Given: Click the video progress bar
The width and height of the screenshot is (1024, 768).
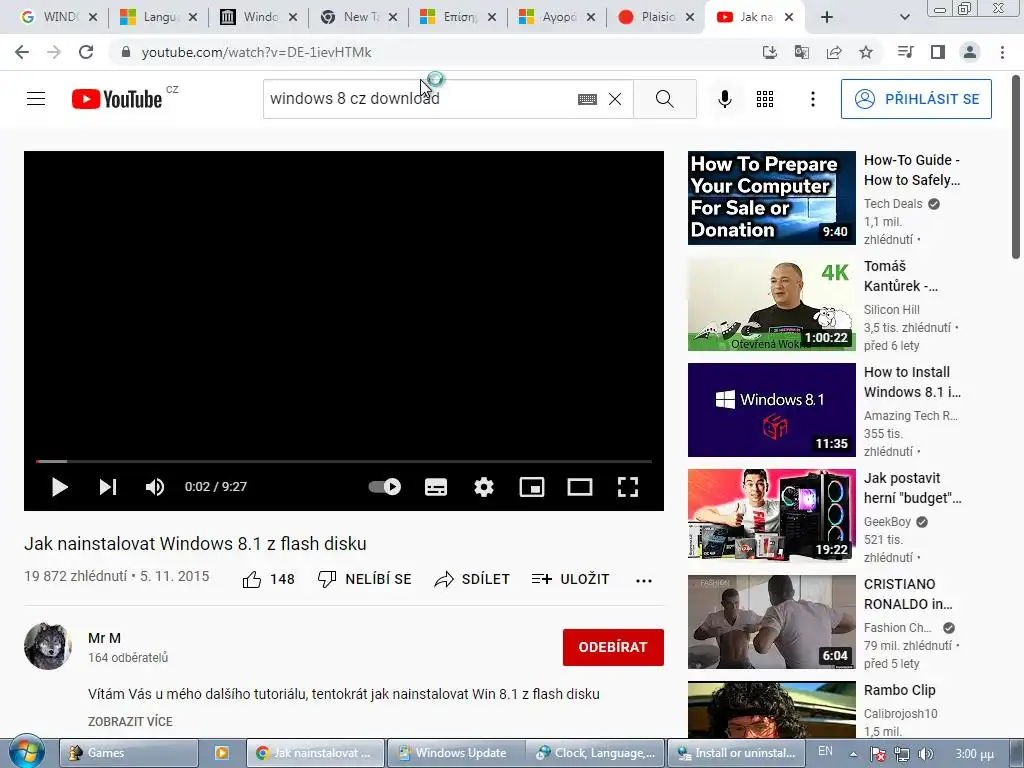Looking at the screenshot, I should pyautogui.click(x=344, y=461).
